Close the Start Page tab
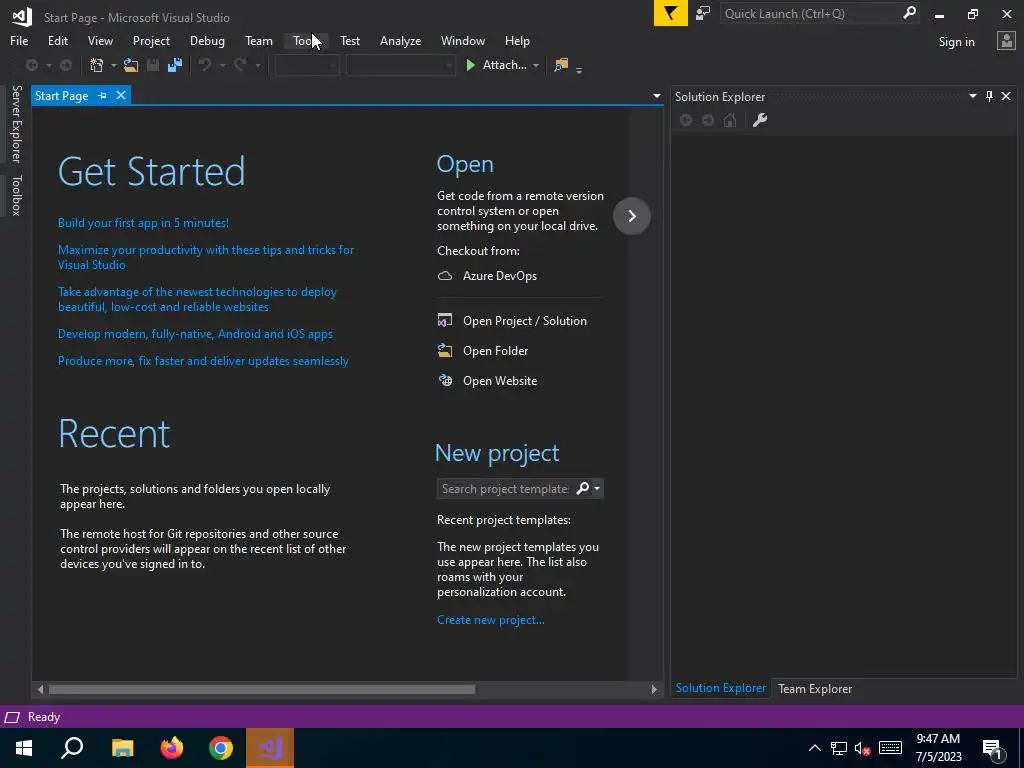The image size is (1024, 768). 121,95
